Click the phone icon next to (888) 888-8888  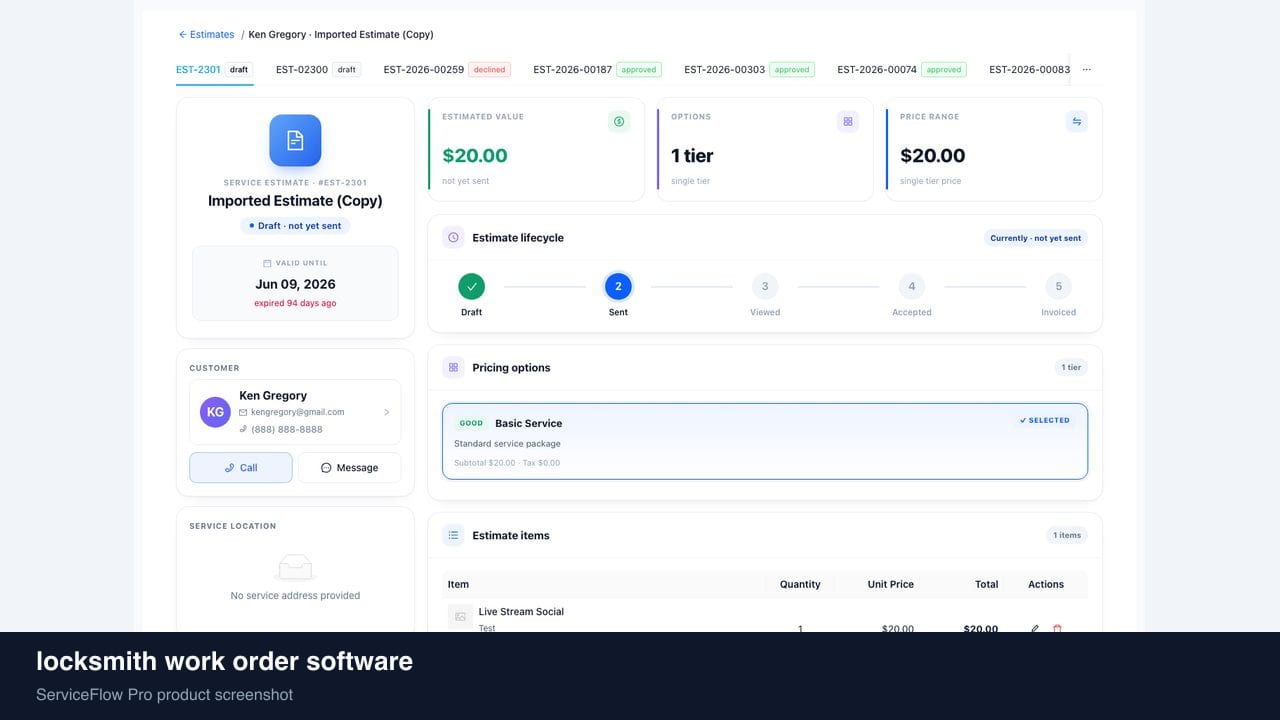click(x=243, y=429)
